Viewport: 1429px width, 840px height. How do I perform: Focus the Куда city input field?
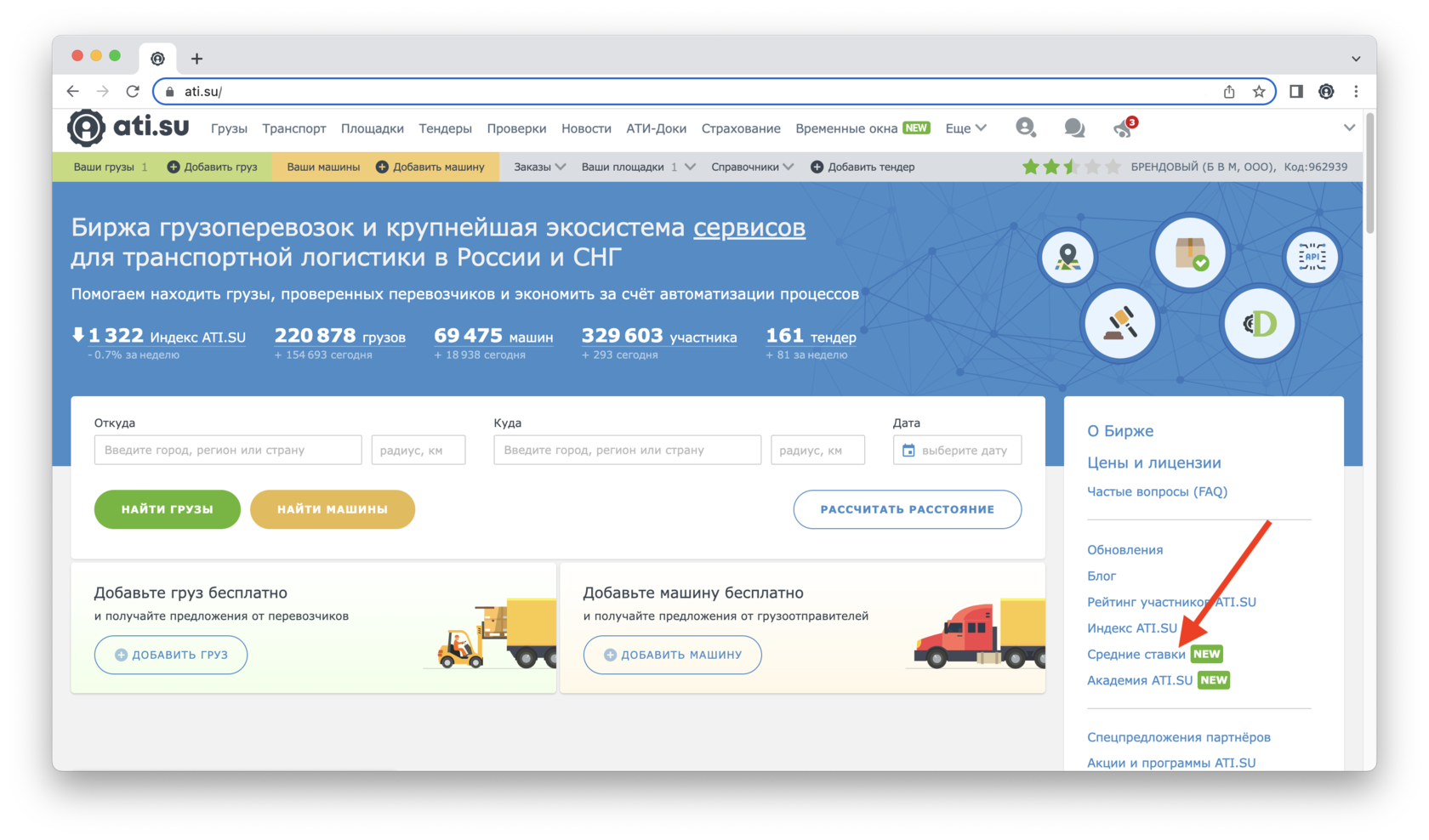(628, 450)
